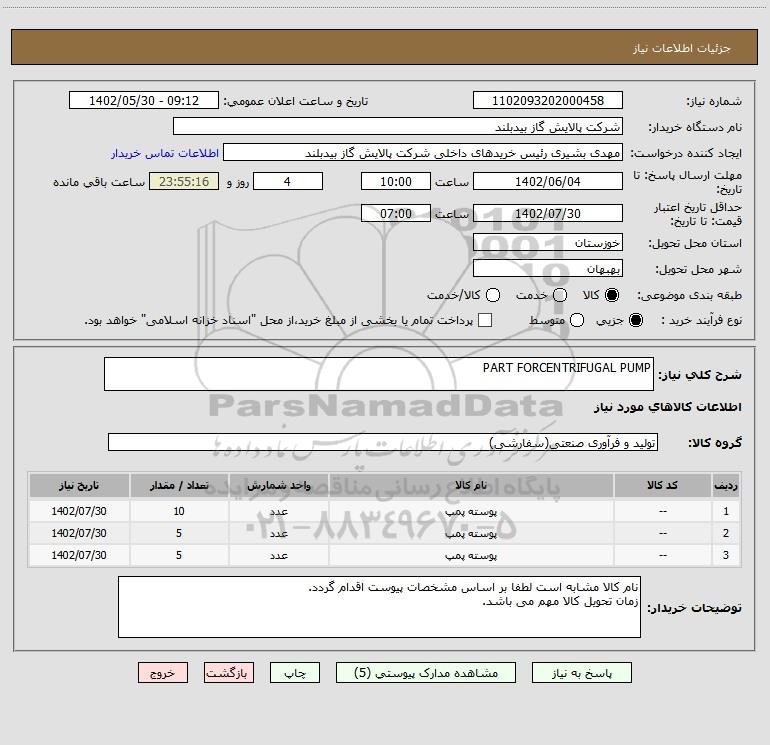Select the خدمت radio button
Image resolution: width=770 pixels, height=745 pixels.
pos(560,295)
